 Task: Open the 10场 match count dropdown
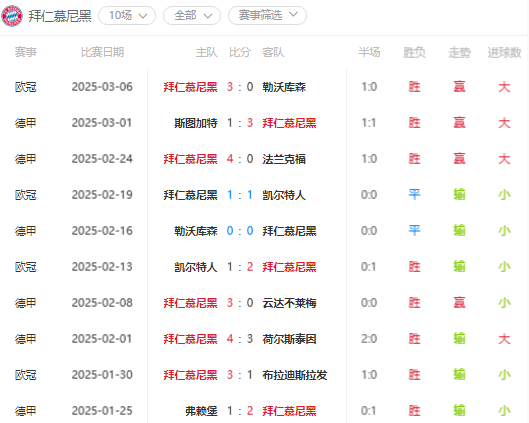[x=127, y=16]
